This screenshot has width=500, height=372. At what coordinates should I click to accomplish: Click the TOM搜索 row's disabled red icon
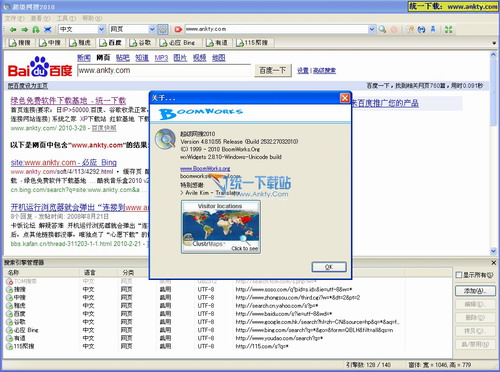click(x=9, y=281)
